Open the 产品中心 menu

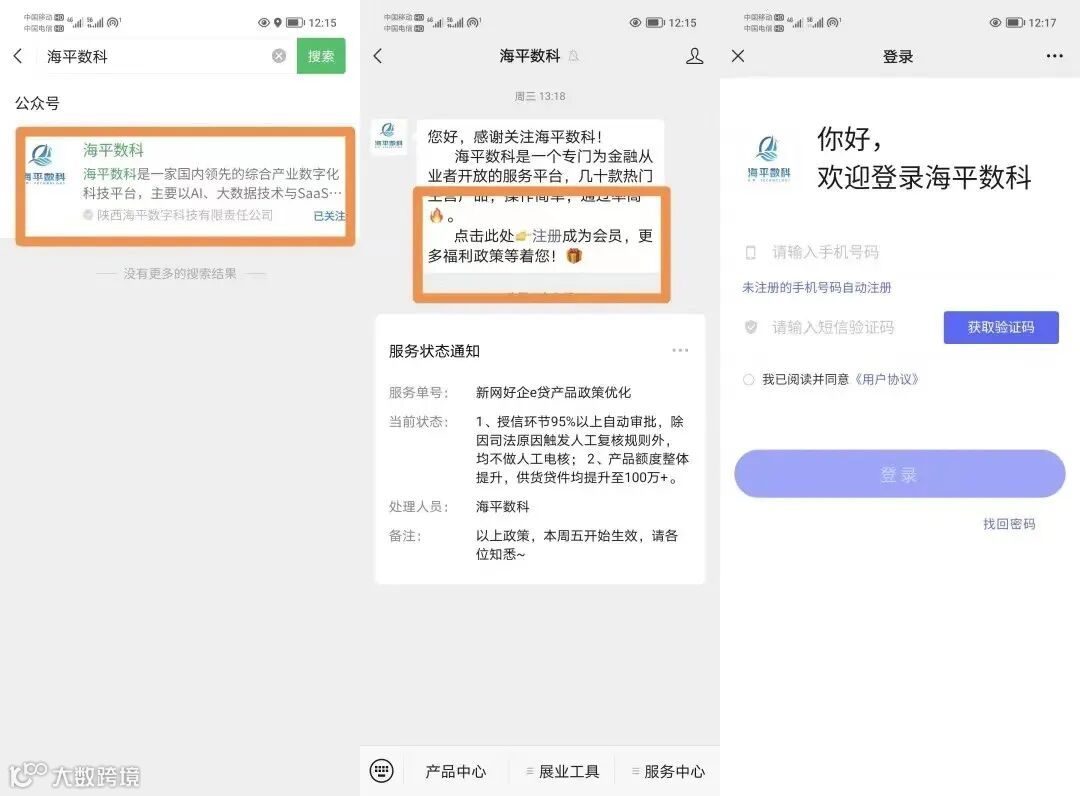[455, 771]
